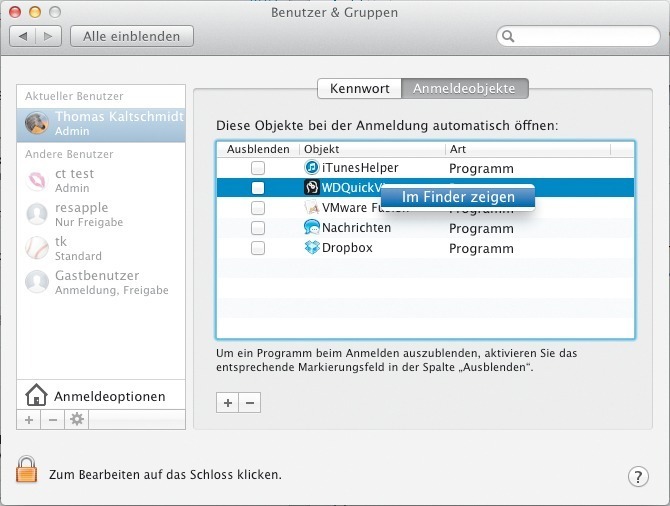Image resolution: width=670 pixels, height=506 pixels.
Task: Click the tk baseball avatar
Action: 37,248
